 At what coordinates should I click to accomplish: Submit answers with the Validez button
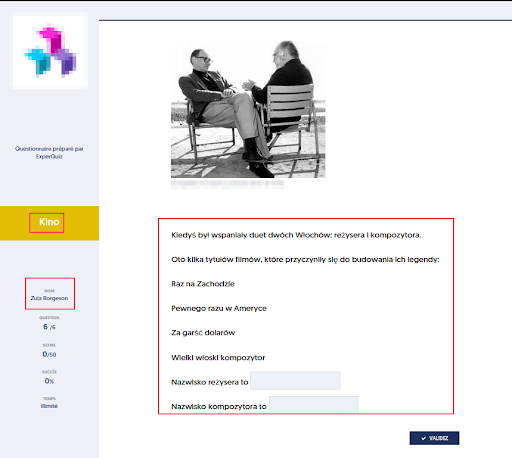point(434,438)
